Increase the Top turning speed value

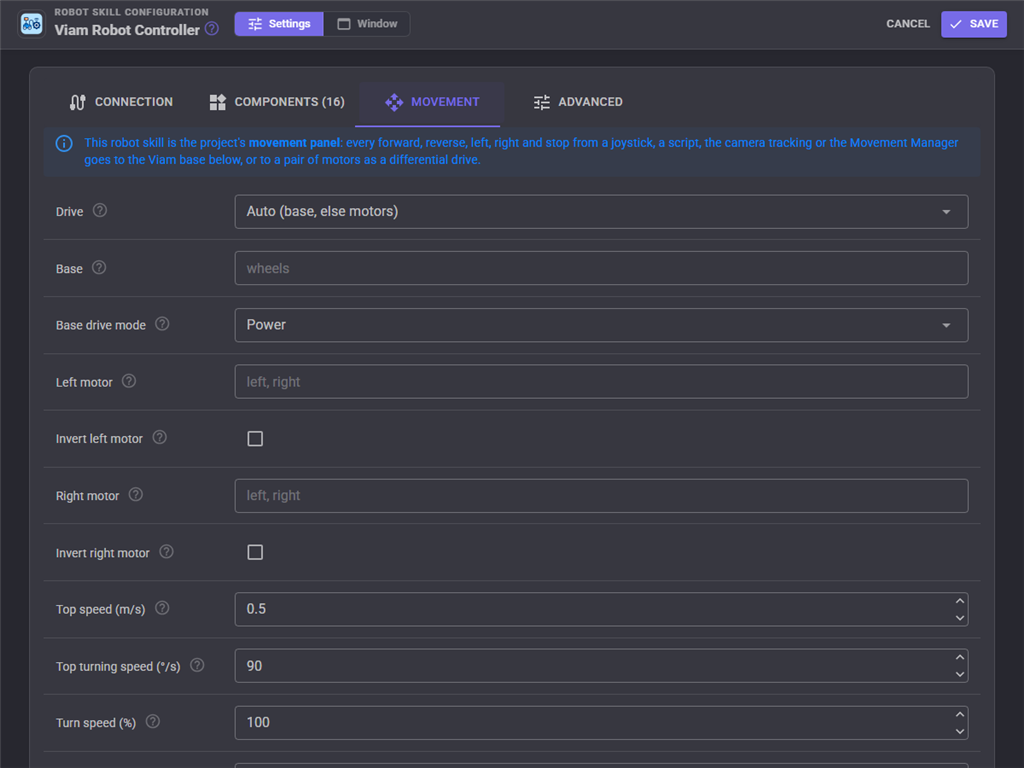pyautogui.click(x=959, y=658)
